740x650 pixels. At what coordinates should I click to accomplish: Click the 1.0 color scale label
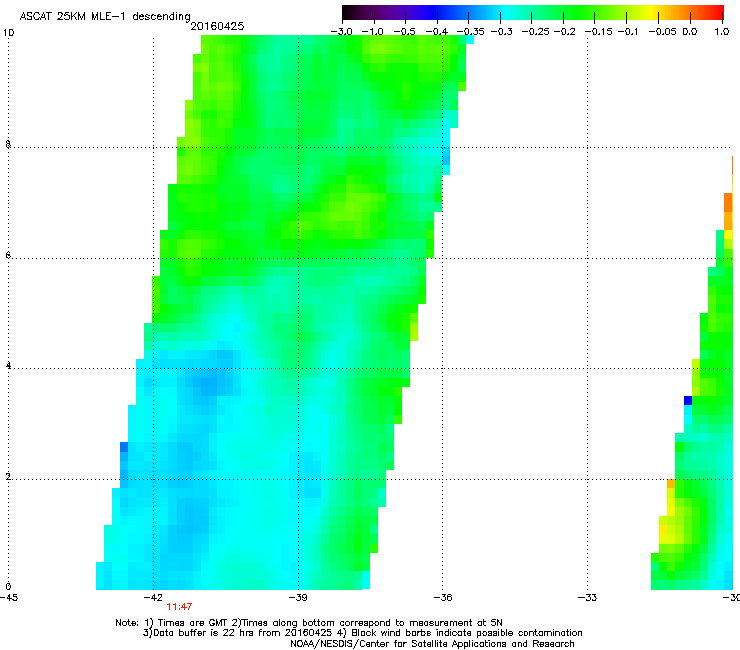722,32
